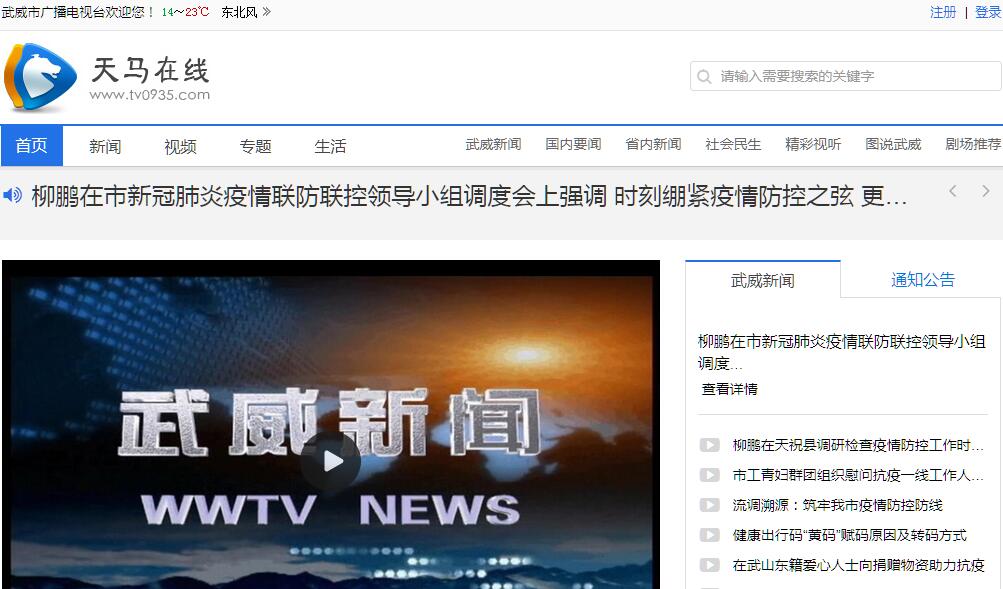The height and width of the screenshot is (589, 1003).
Task: Switch to the 通知公告 tab
Action: coord(922,280)
